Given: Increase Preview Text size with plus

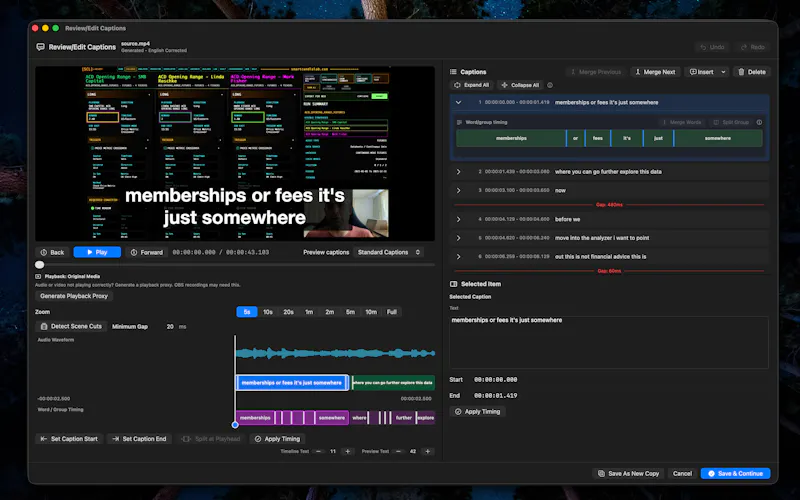Looking at the screenshot, I should click(x=428, y=452).
